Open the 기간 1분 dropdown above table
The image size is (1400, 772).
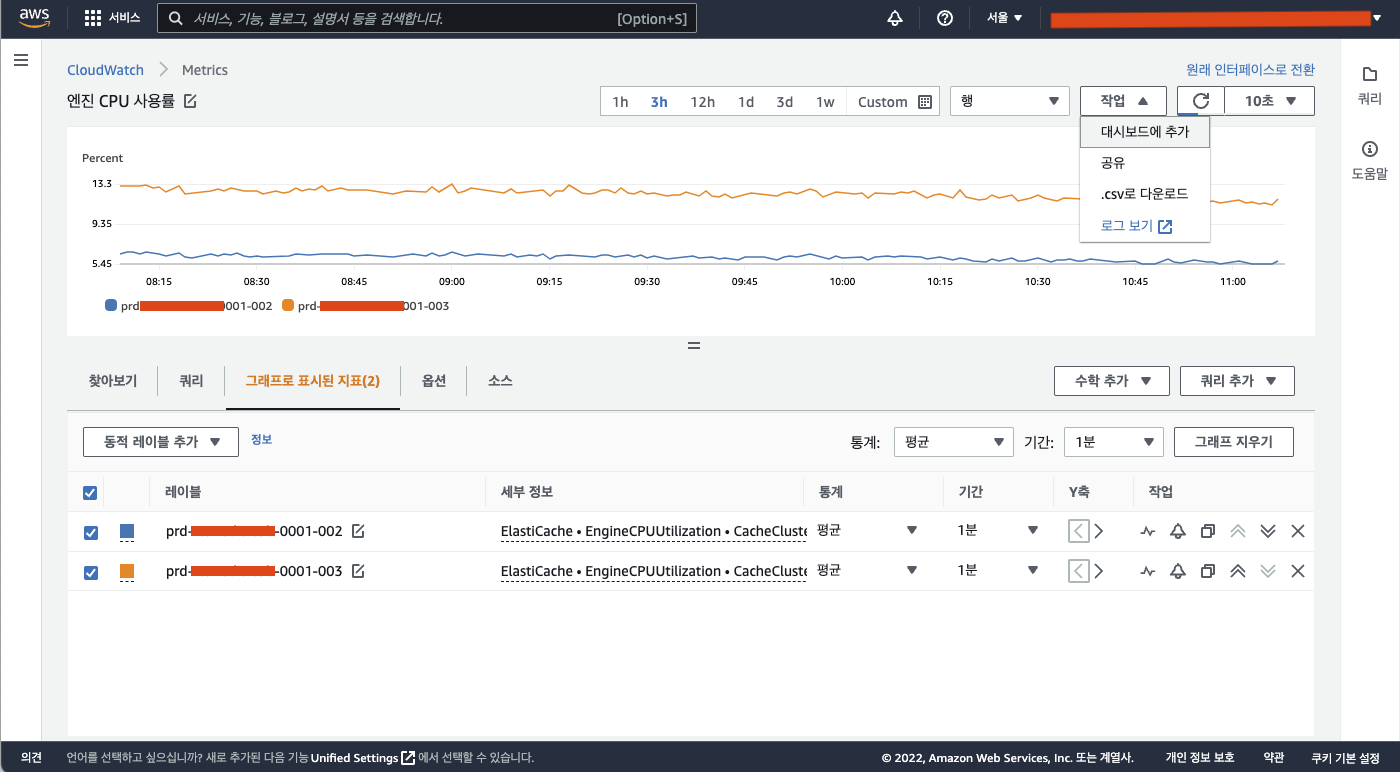click(1114, 442)
